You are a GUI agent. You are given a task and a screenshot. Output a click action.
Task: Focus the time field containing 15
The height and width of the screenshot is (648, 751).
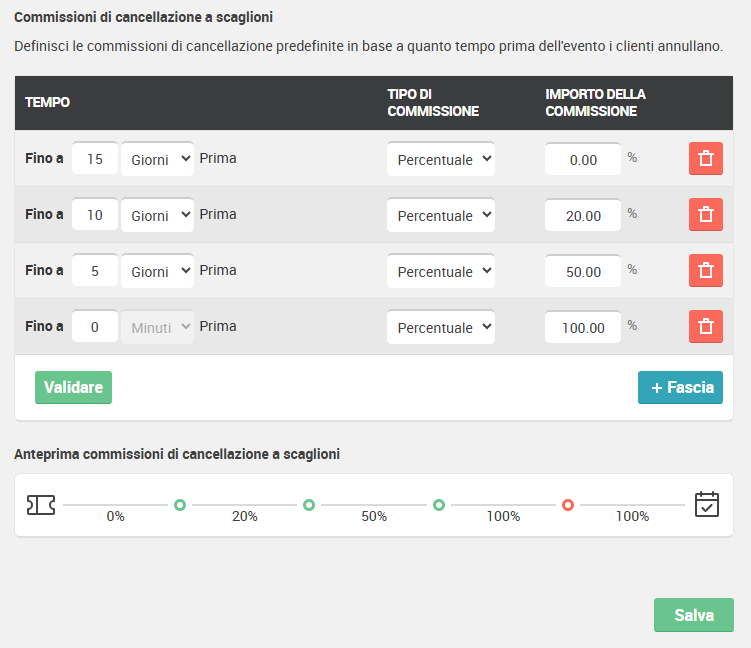pos(95,159)
